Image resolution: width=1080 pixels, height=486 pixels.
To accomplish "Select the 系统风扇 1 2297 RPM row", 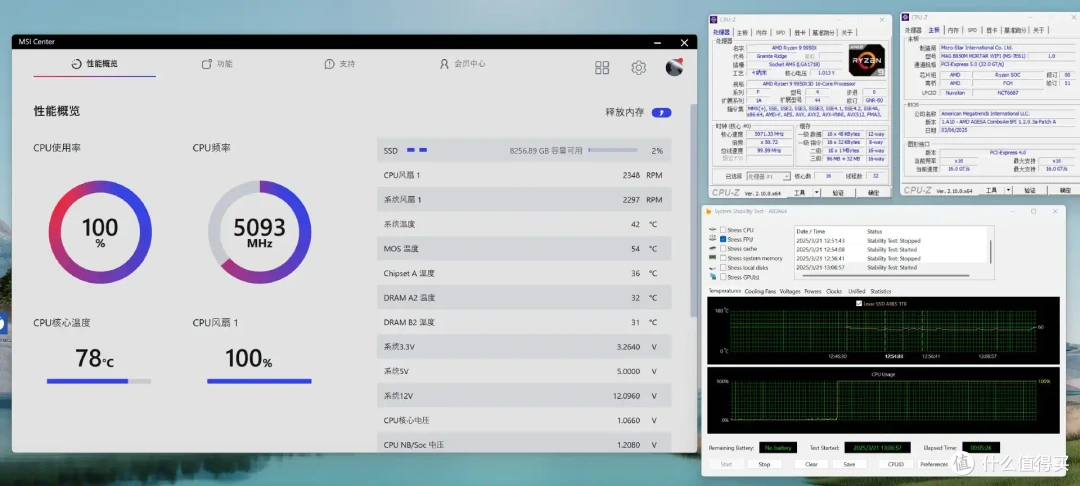I will 524,200.
